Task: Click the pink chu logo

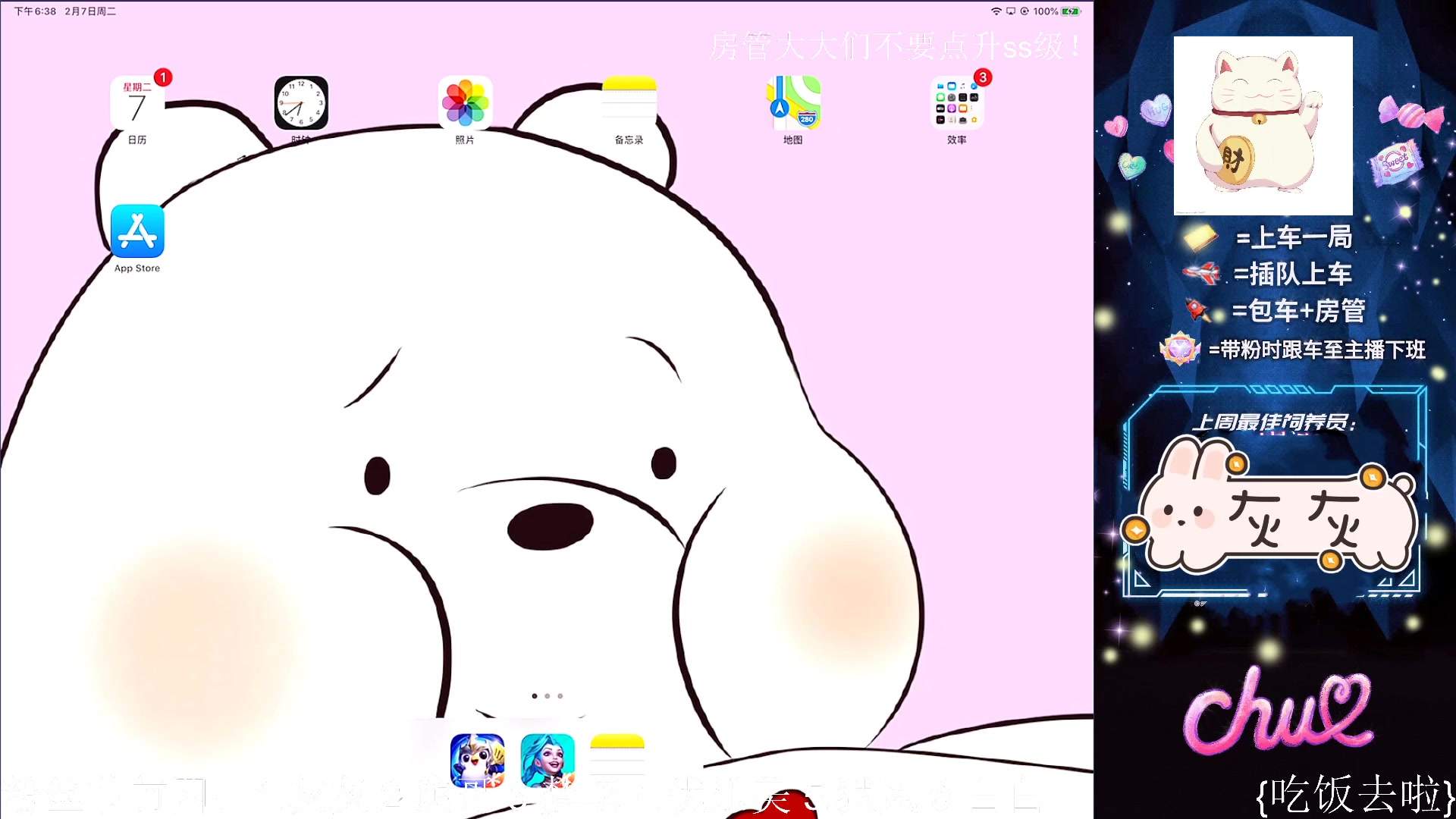Action: pos(1278,711)
